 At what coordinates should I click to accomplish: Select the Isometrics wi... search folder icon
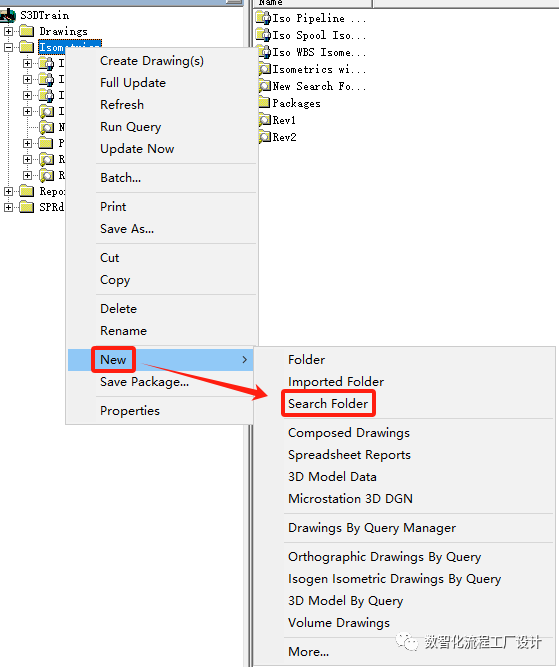(x=264, y=69)
